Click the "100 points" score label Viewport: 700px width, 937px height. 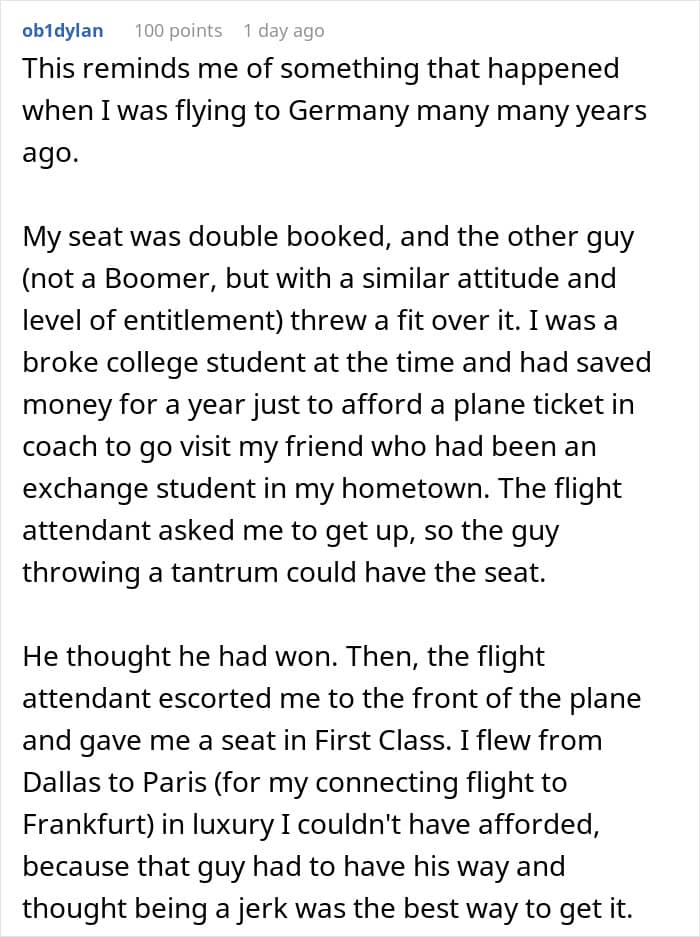point(178,31)
